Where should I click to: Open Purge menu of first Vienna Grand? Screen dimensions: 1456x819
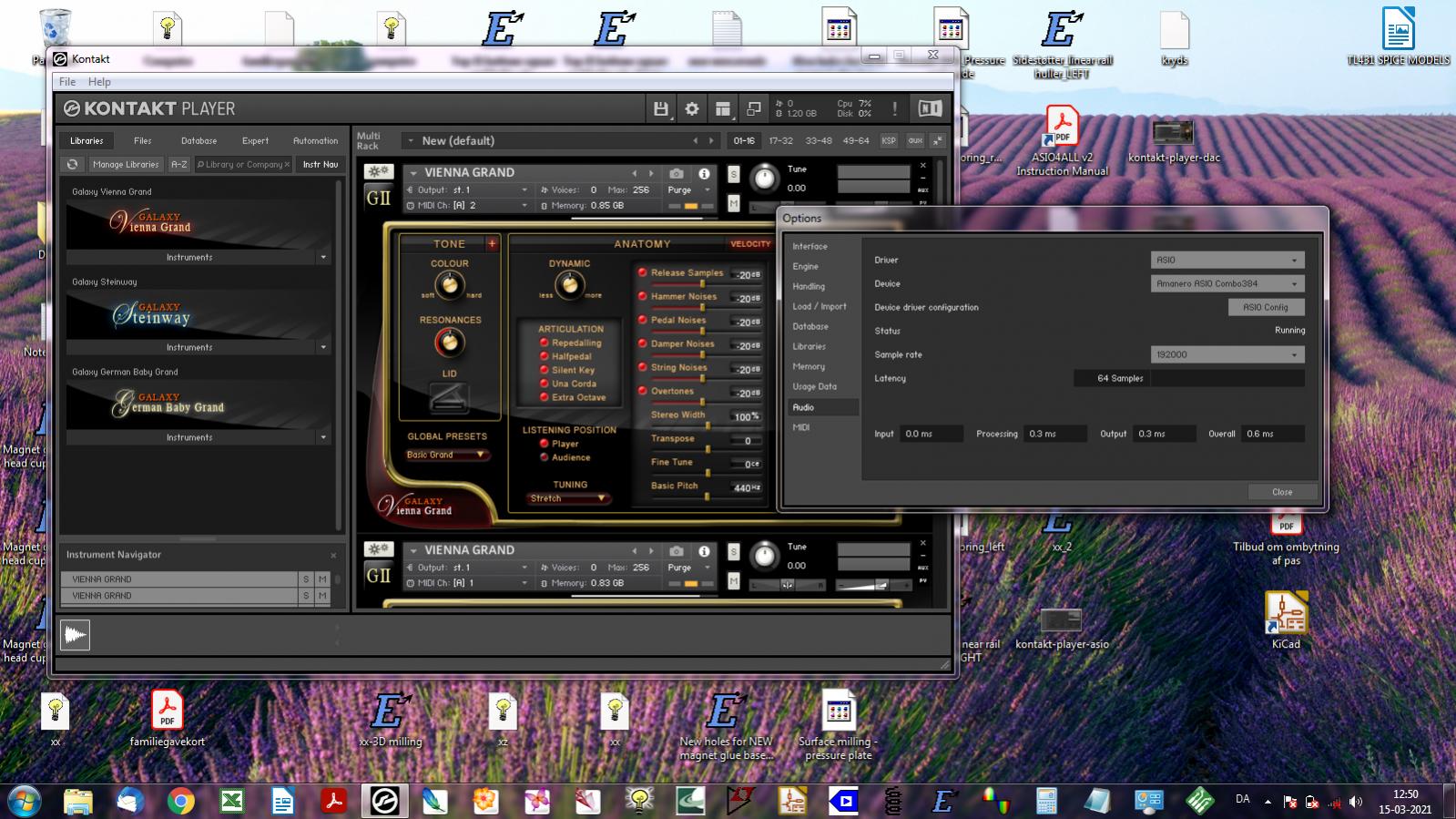[688, 190]
